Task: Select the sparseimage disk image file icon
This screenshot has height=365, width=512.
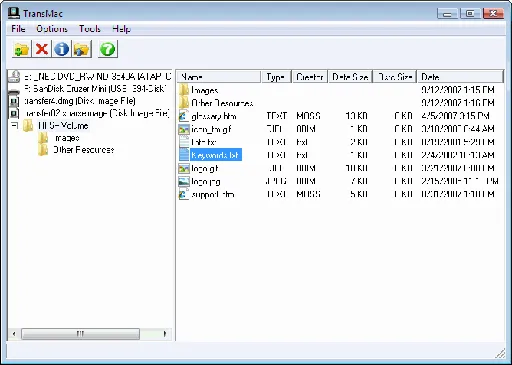Action: coord(14,113)
